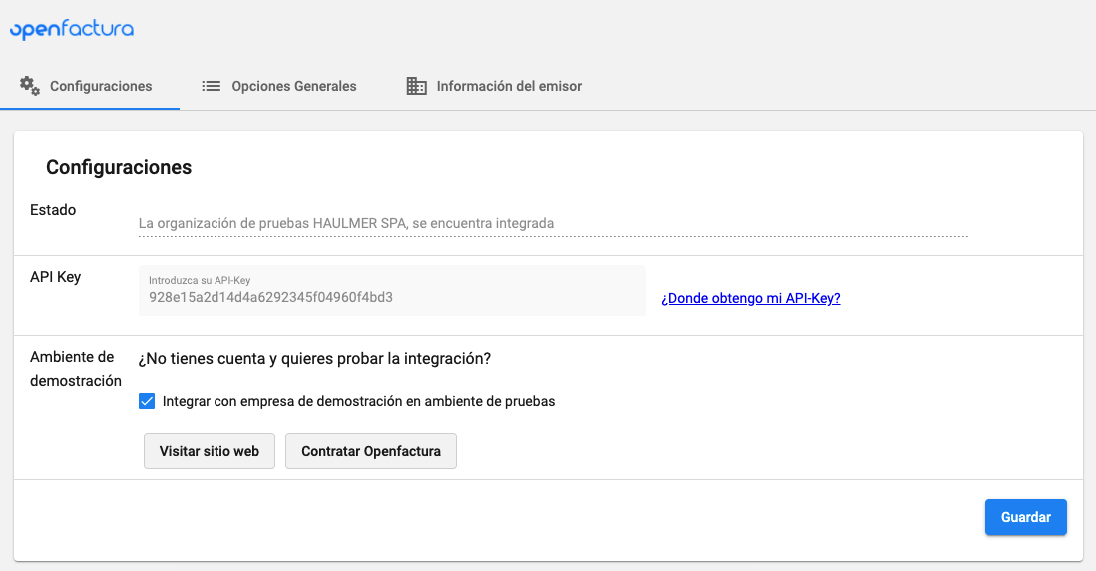Click the building icon beside Información del emisor
1096x571 pixels.
pos(417,86)
